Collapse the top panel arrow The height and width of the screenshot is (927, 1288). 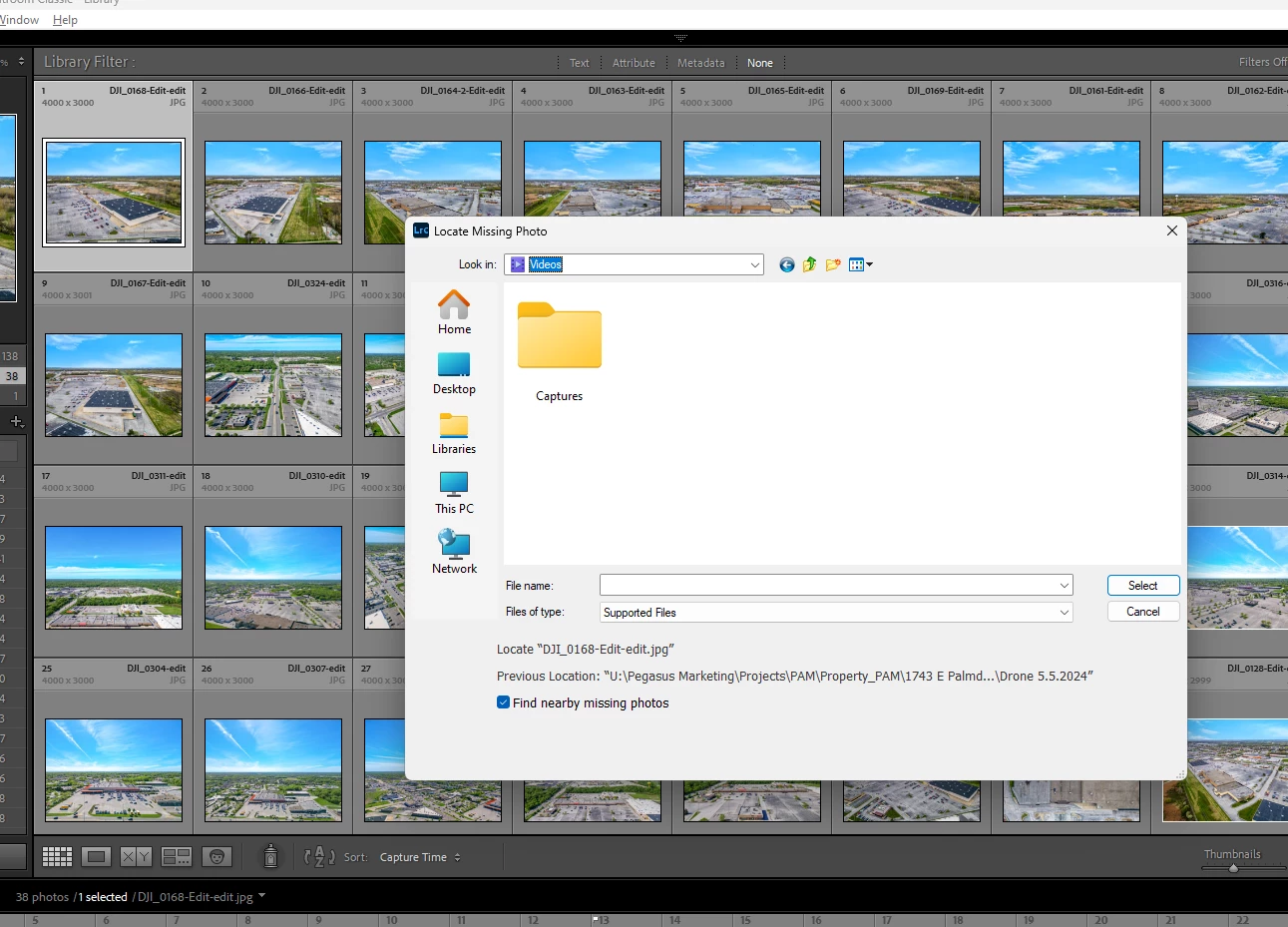[x=680, y=38]
